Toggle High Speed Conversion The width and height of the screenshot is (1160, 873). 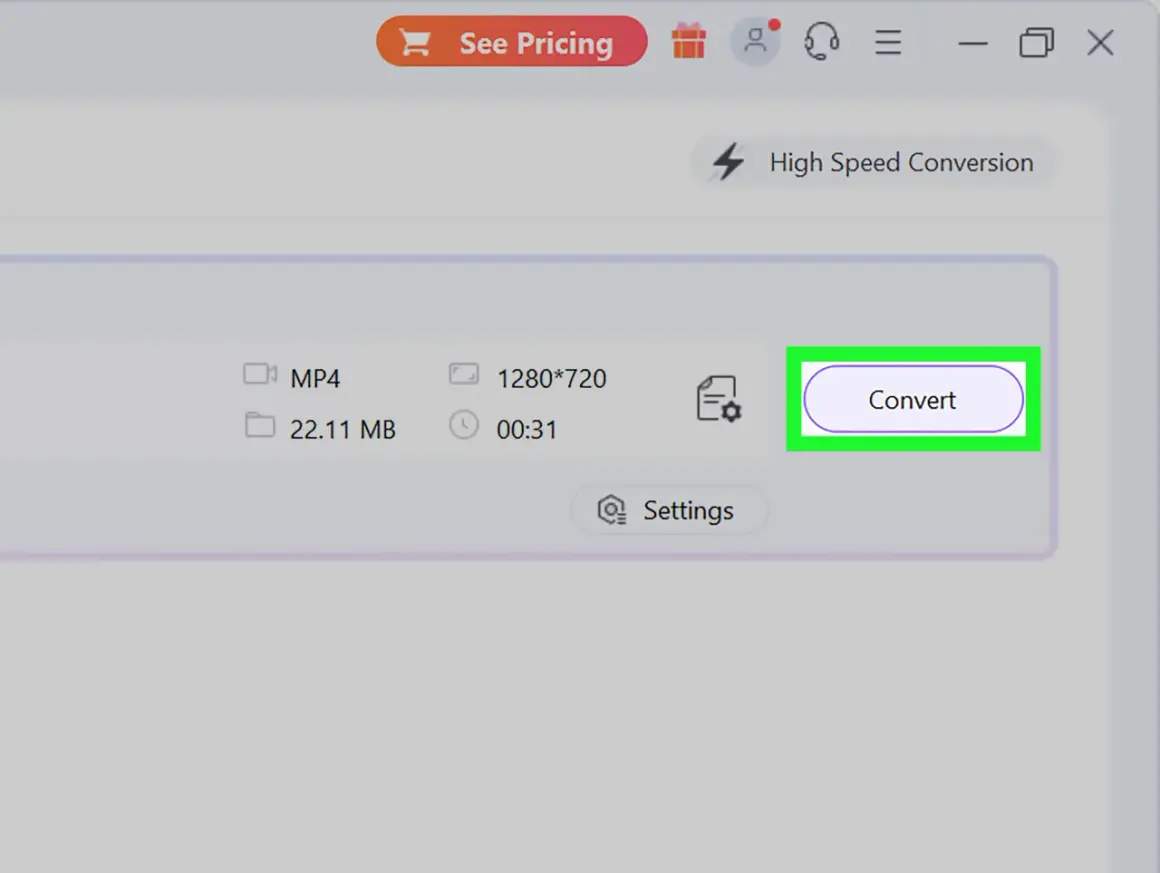pyautogui.click(x=874, y=162)
